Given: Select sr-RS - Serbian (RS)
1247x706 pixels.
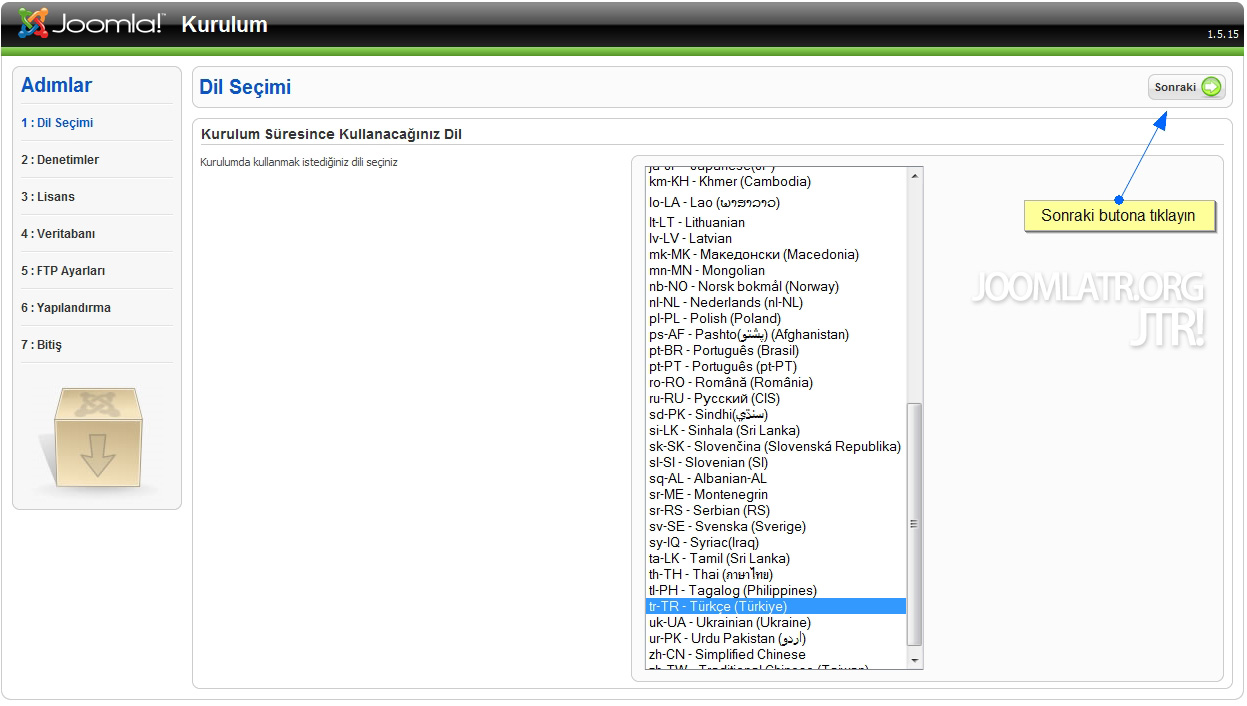Looking at the screenshot, I should pos(776,510).
